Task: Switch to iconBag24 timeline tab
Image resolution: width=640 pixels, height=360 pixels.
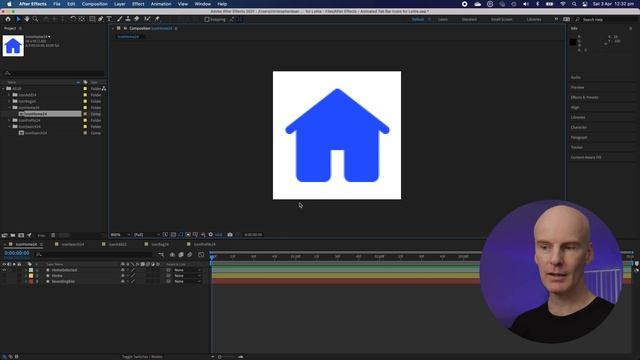Action: pyautogui.click(x=160, y=244)
